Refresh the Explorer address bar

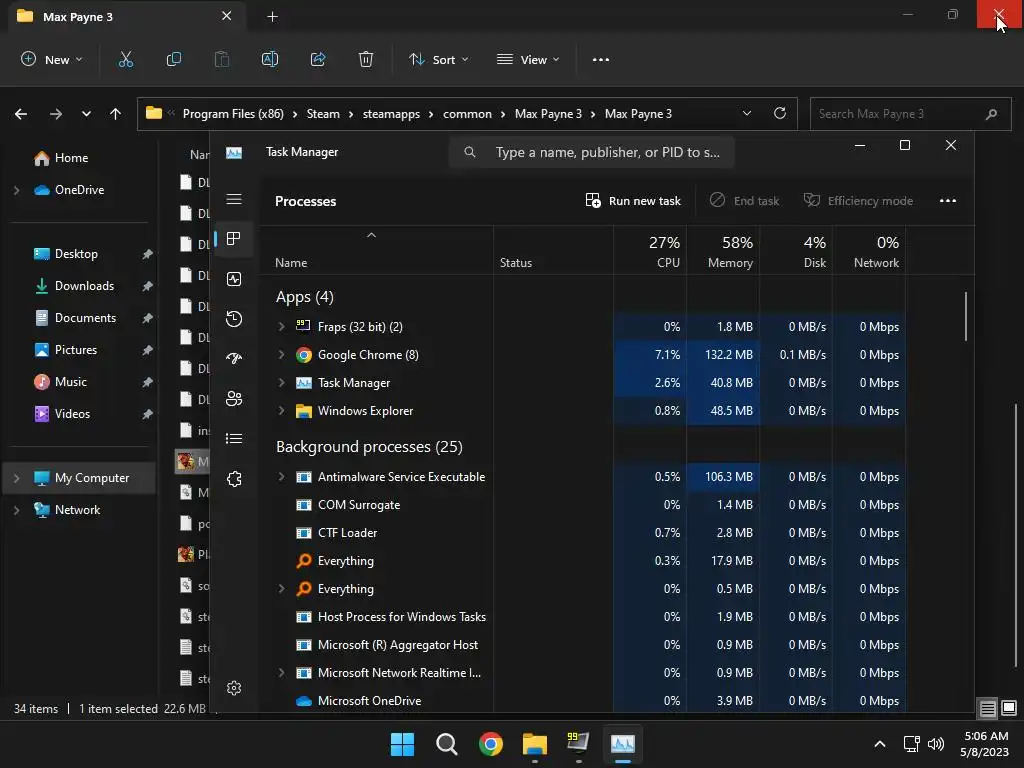pos(780,113)
